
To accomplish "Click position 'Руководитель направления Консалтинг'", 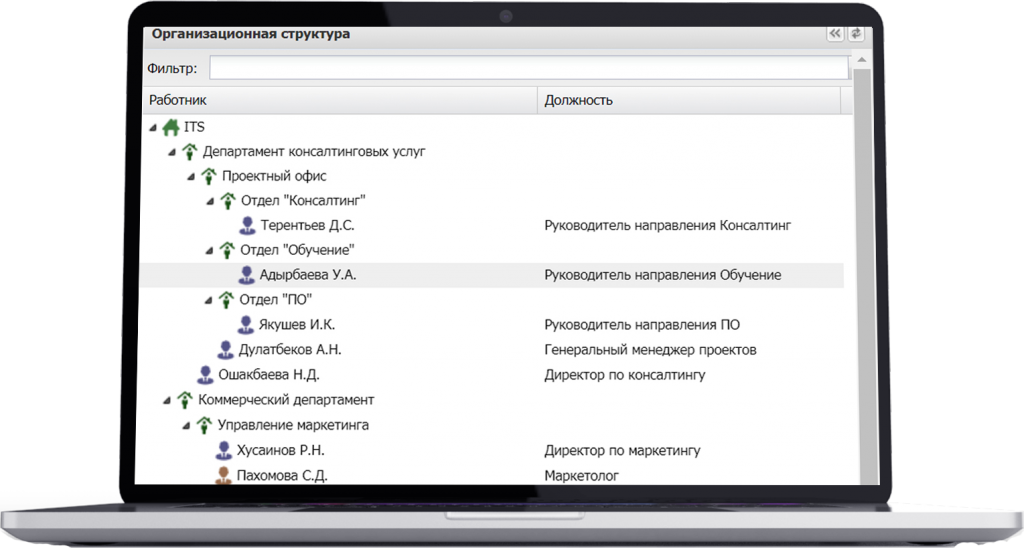I will click(667, 225).
